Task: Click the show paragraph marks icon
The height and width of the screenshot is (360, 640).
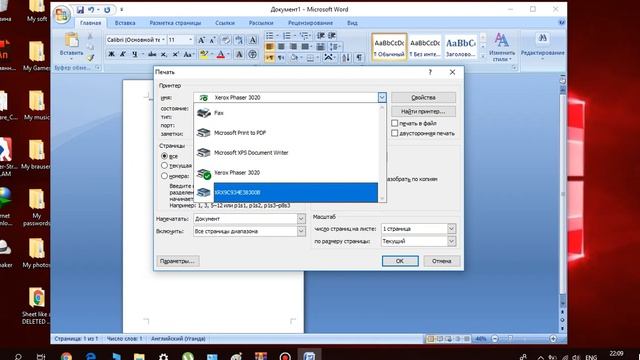Action: click(359, 58)
